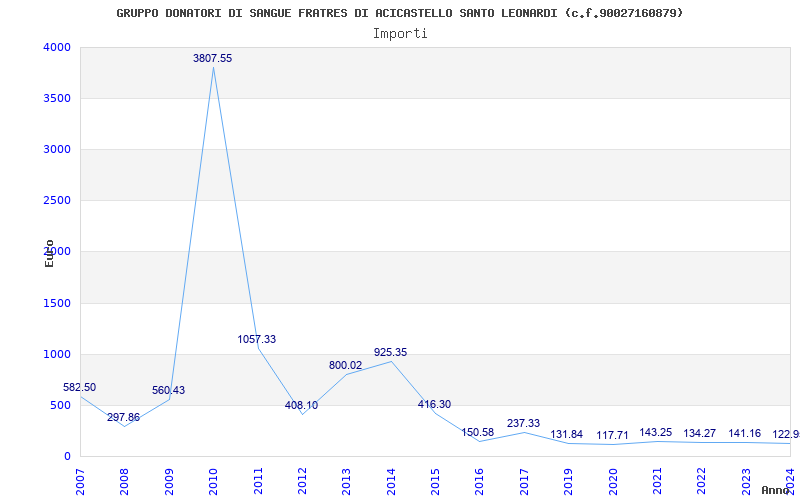Click the 297.86 data label
Image resolution: width=800 pixels, height=500 pixels.
pyautogui.click(x=123, y=417)
